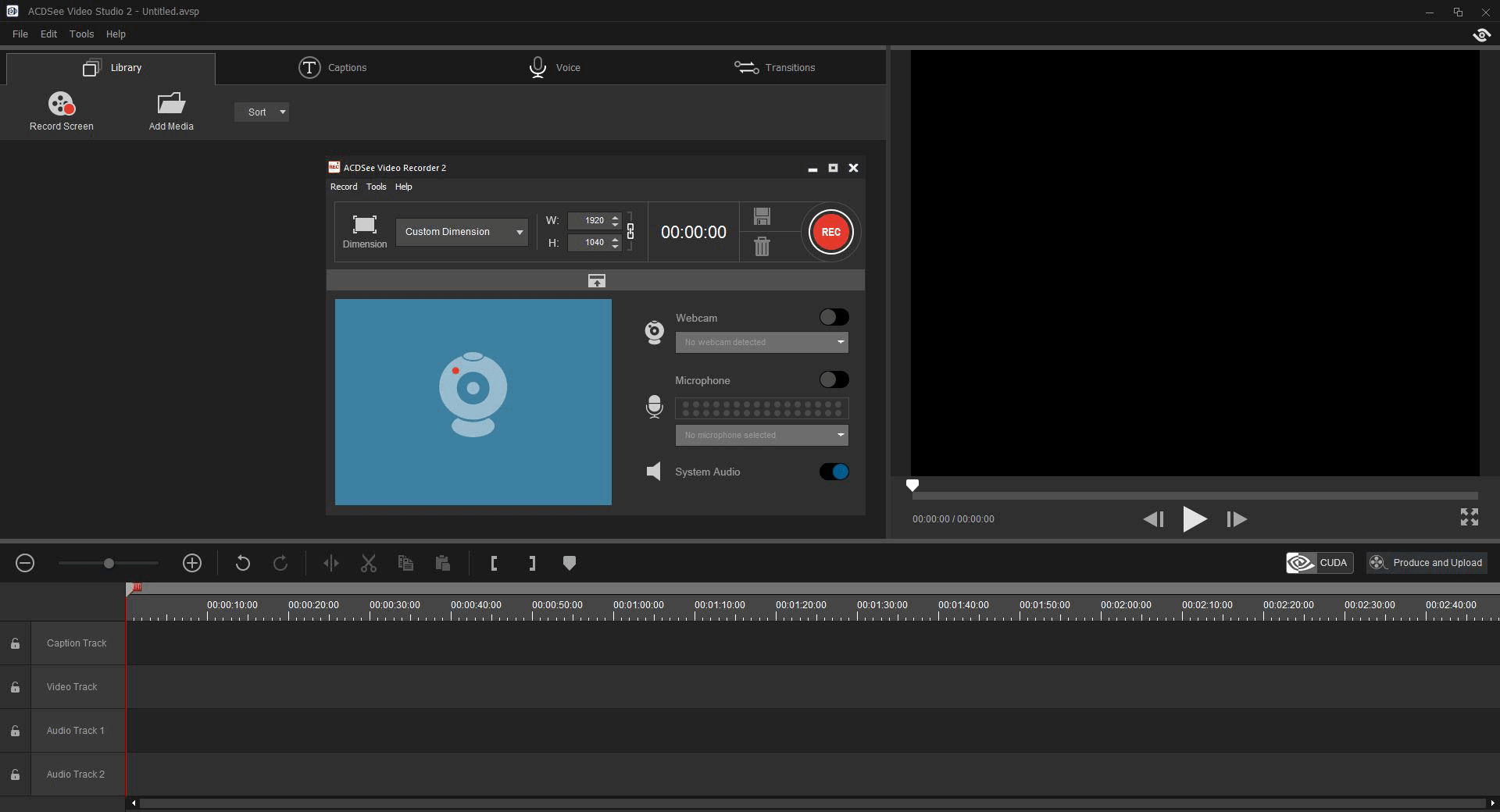Toggle lock on Audio Track 2
Screen dimensions: 1500x812
[x=15, y=775]
